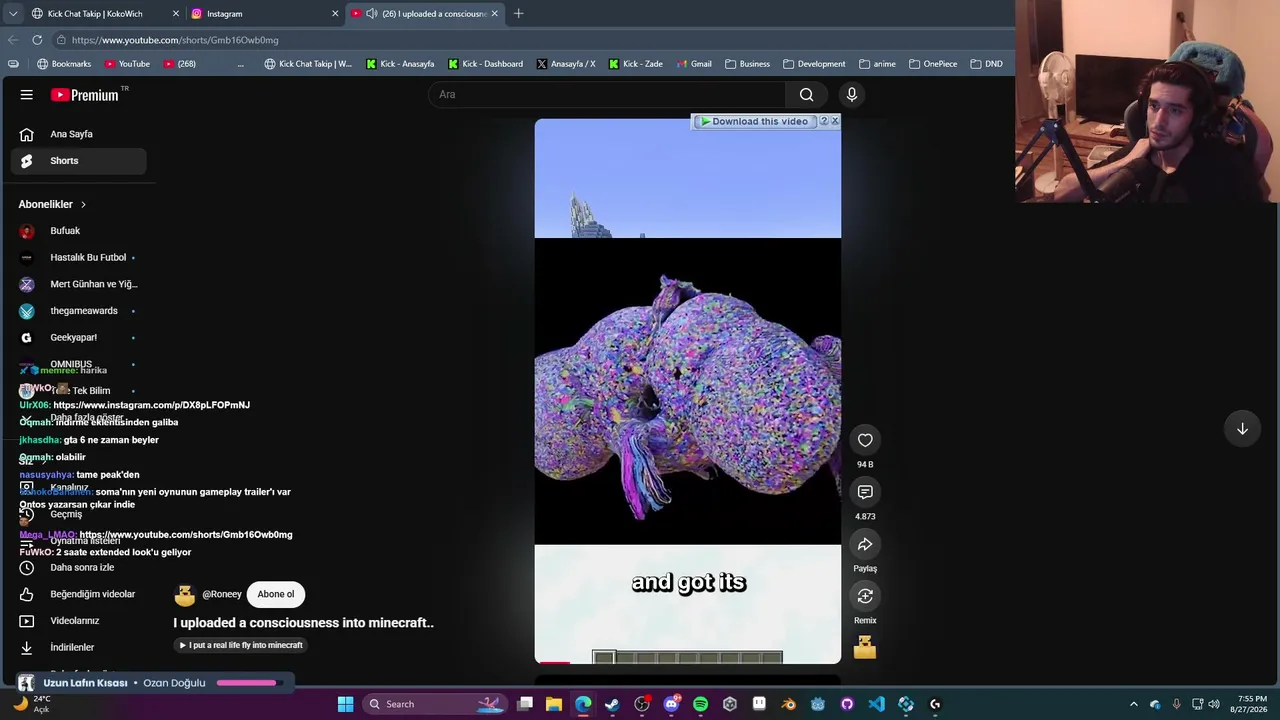Close the Download this video bar
Screen dimensions: 1280x720
click(x=835, y=121)
